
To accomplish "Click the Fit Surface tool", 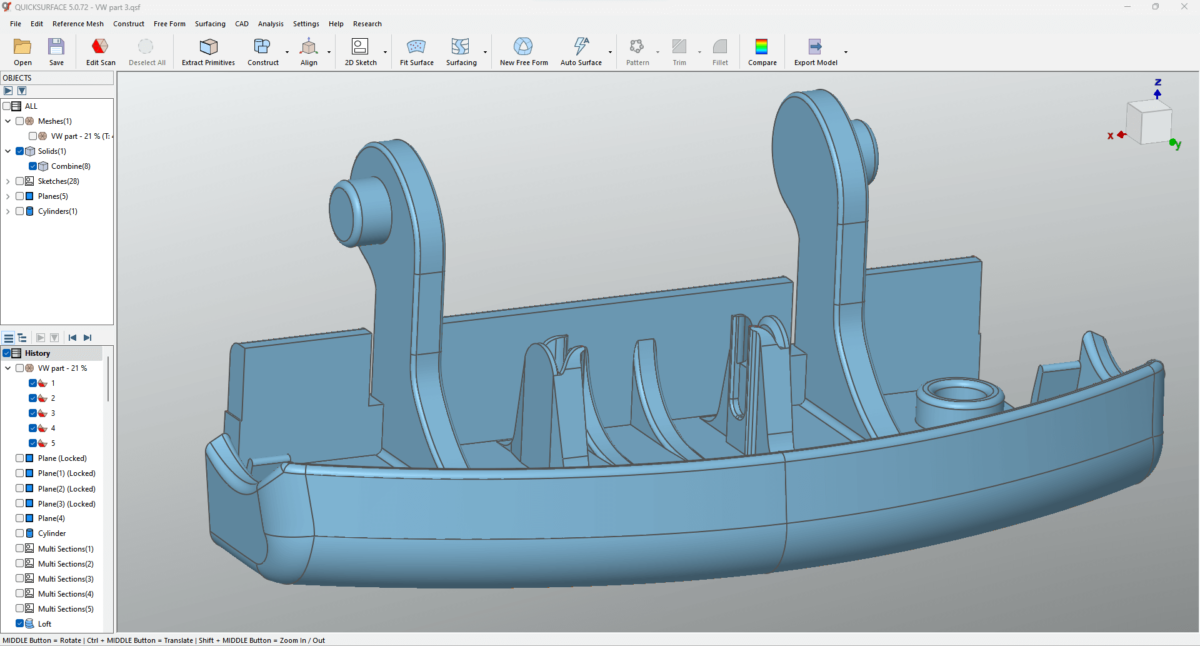I will point(416,47).
